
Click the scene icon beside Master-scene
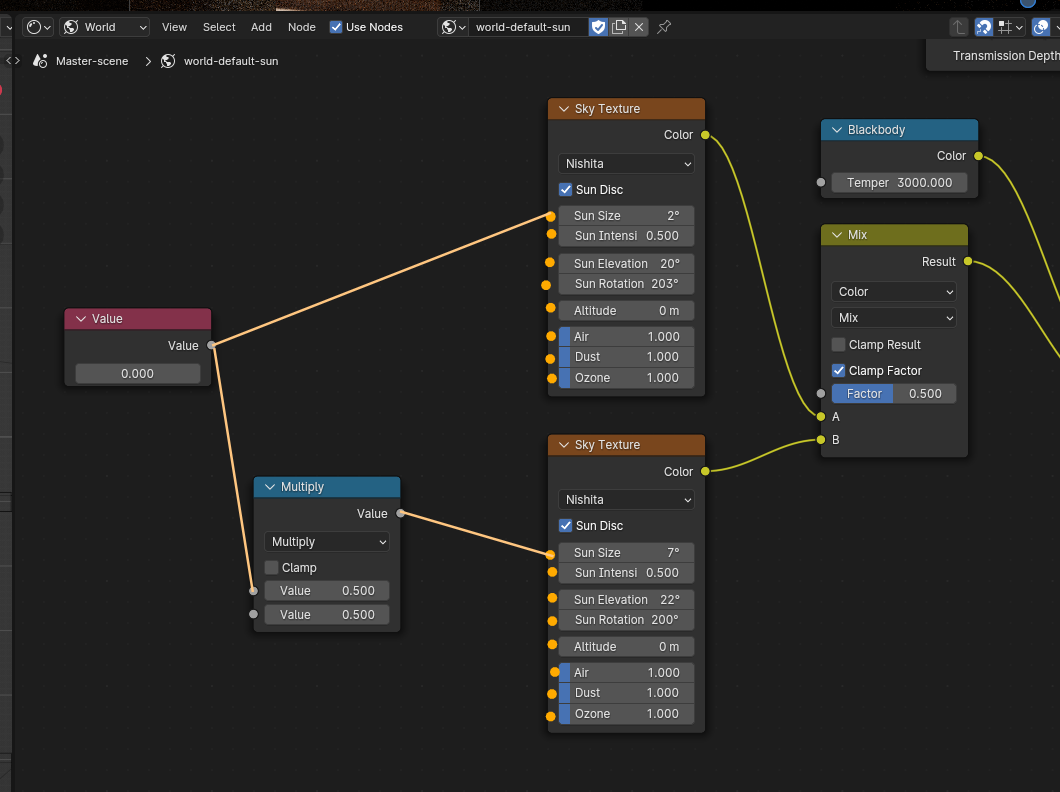40,61
